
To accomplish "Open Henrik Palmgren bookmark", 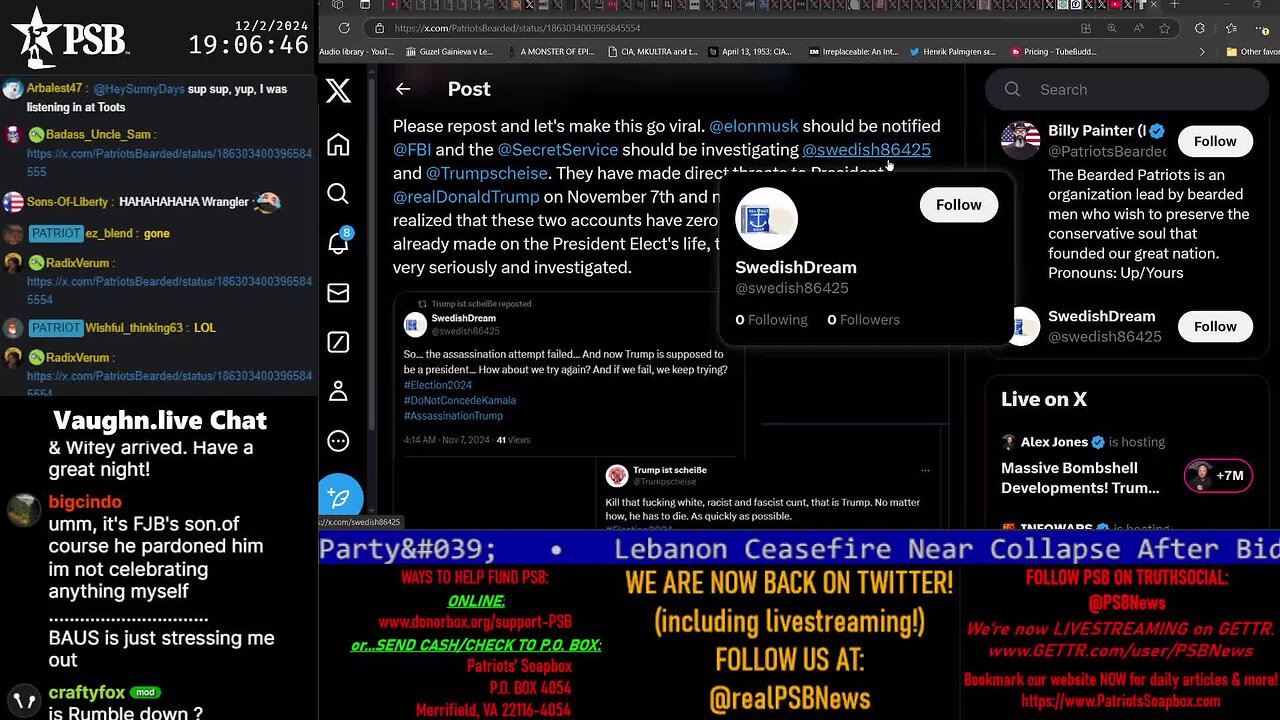I will coord(953,52).
